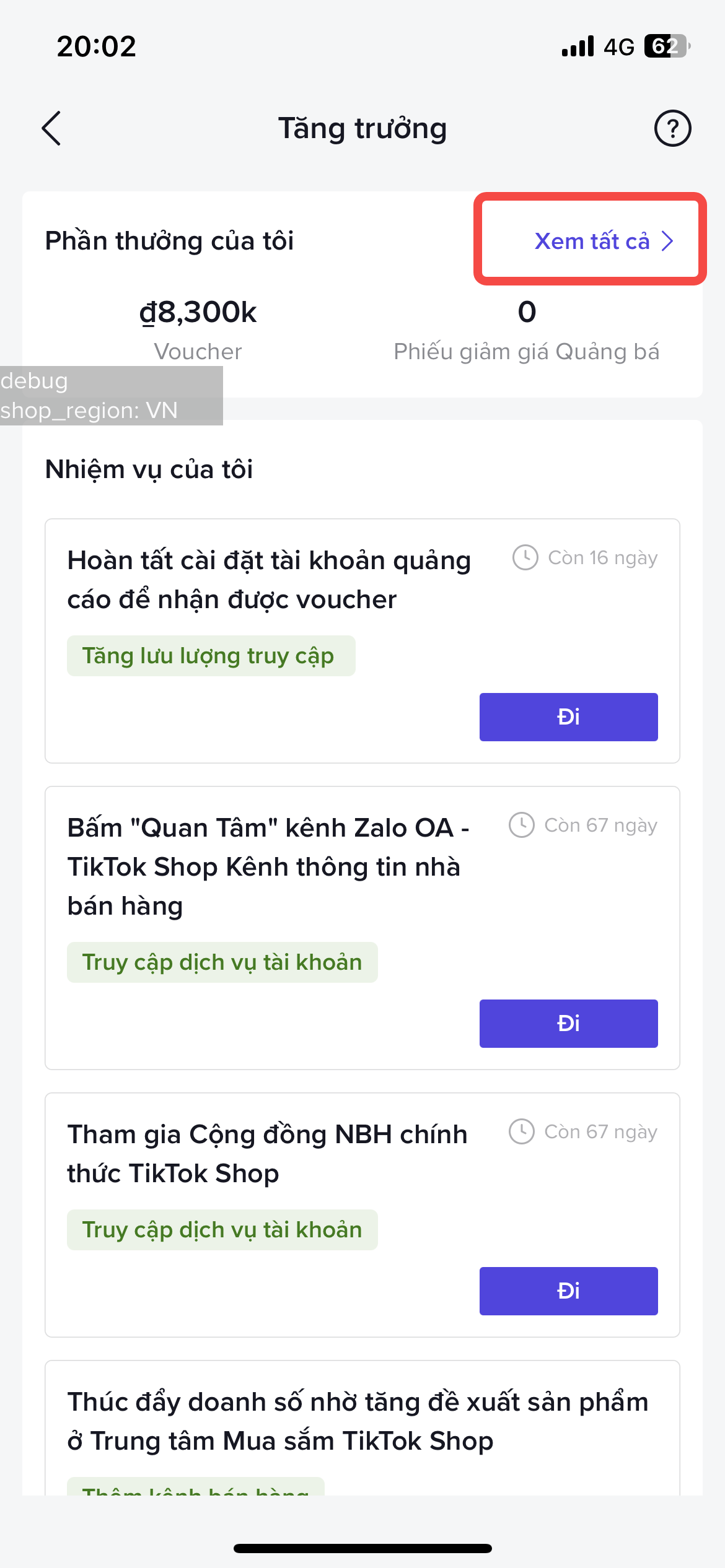Tap the home indicator bar
Image resolution: width=725 pixels, height=1568 pixels.
click(x=362, y=1548)
